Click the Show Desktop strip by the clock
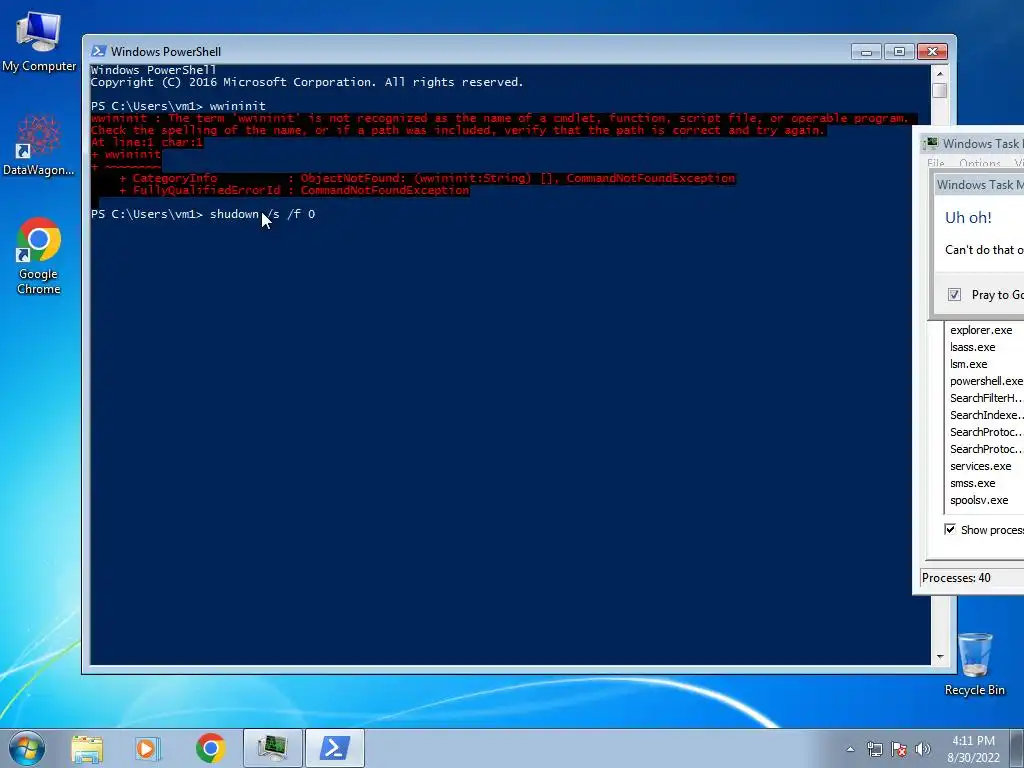Image resolution: width=1024 pixels, height=768 pixels. tap(1017, 748)
